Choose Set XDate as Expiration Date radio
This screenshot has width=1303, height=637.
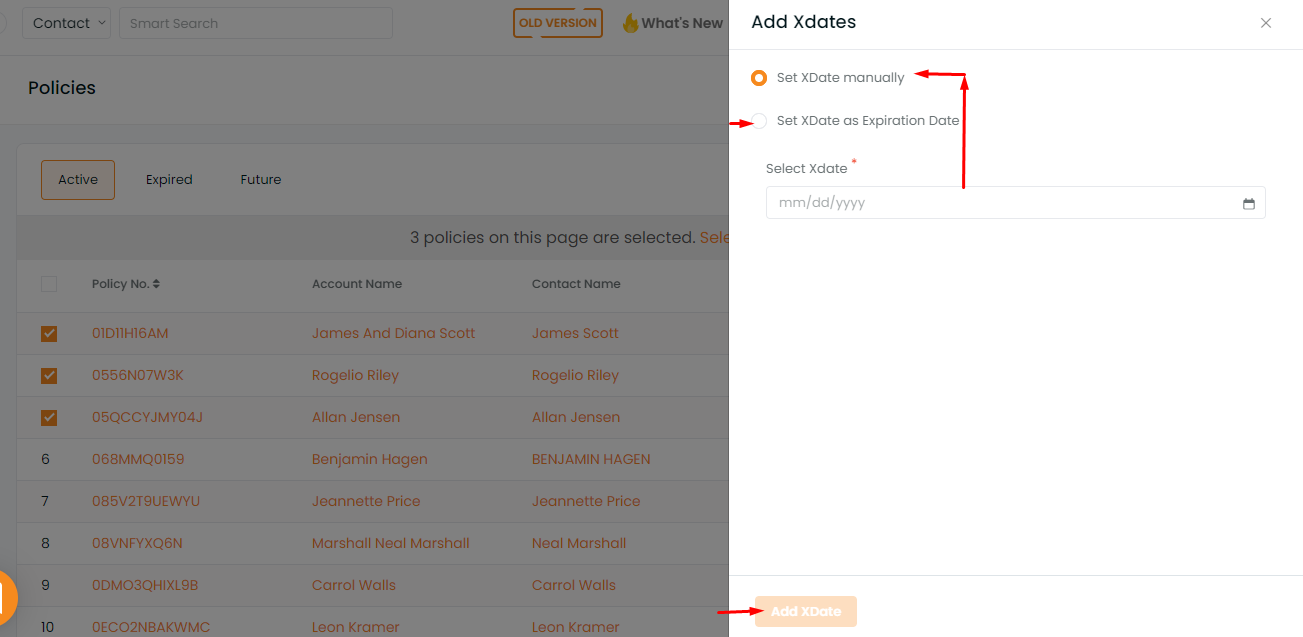(759, 121)
